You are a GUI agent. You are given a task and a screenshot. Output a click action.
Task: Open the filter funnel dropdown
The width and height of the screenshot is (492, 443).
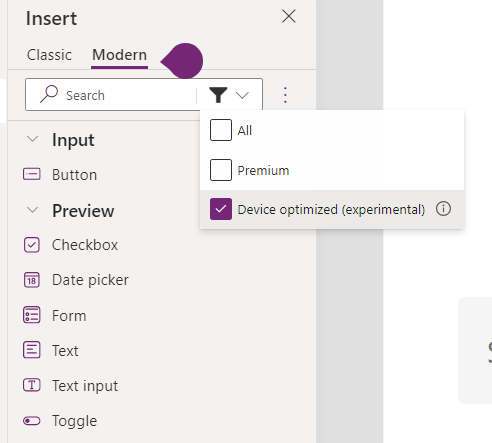point(229,95)
